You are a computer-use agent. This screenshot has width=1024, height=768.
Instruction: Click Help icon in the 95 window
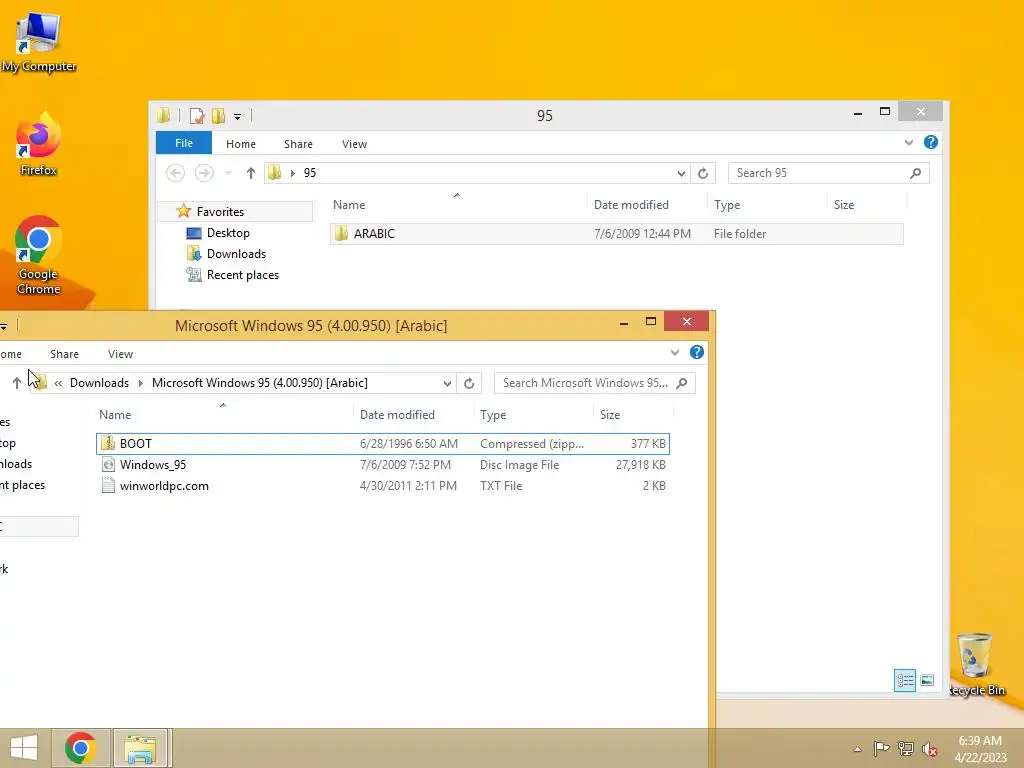931,142
